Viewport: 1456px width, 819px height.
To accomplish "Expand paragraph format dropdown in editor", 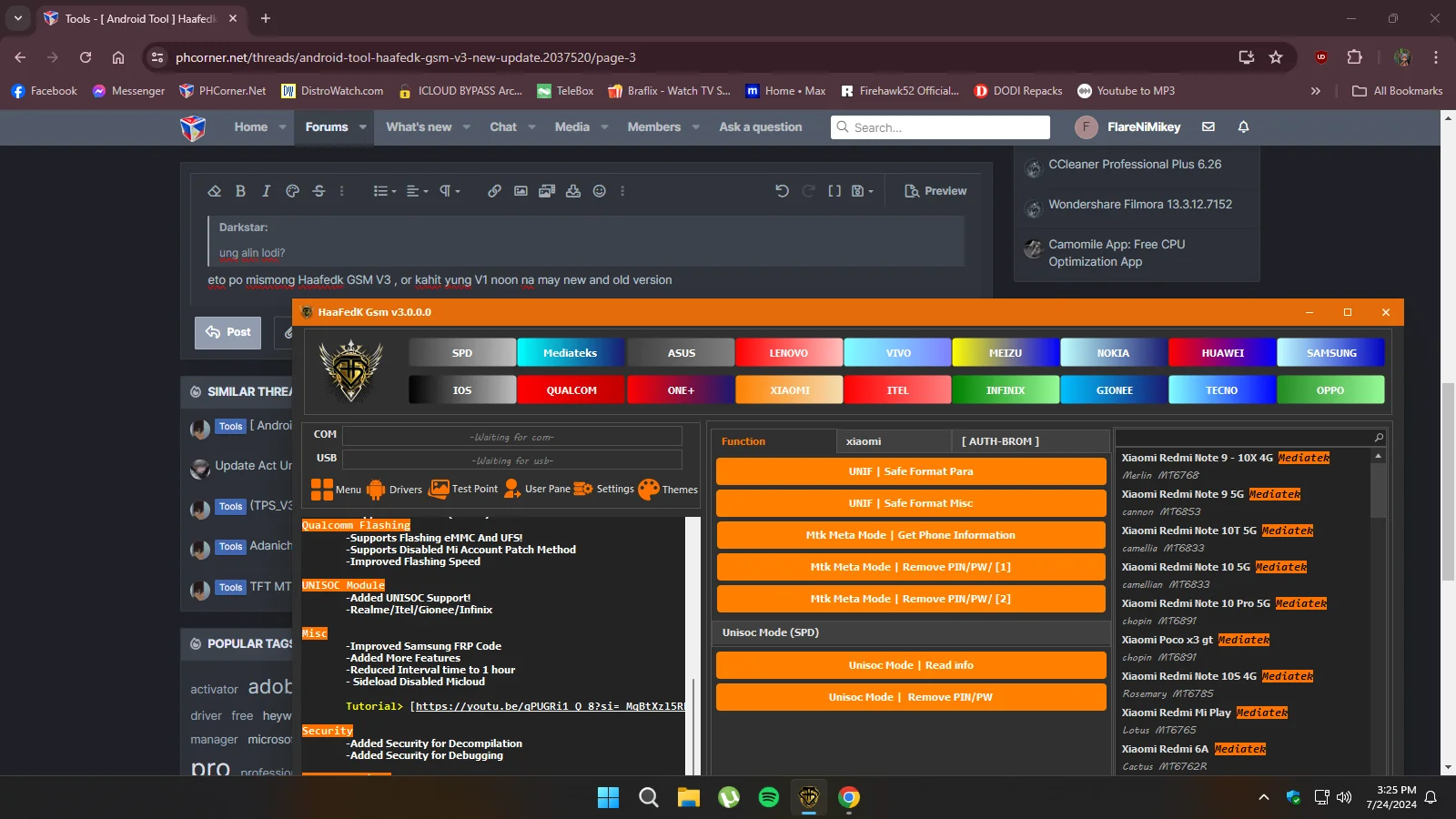I will point(450,191).
